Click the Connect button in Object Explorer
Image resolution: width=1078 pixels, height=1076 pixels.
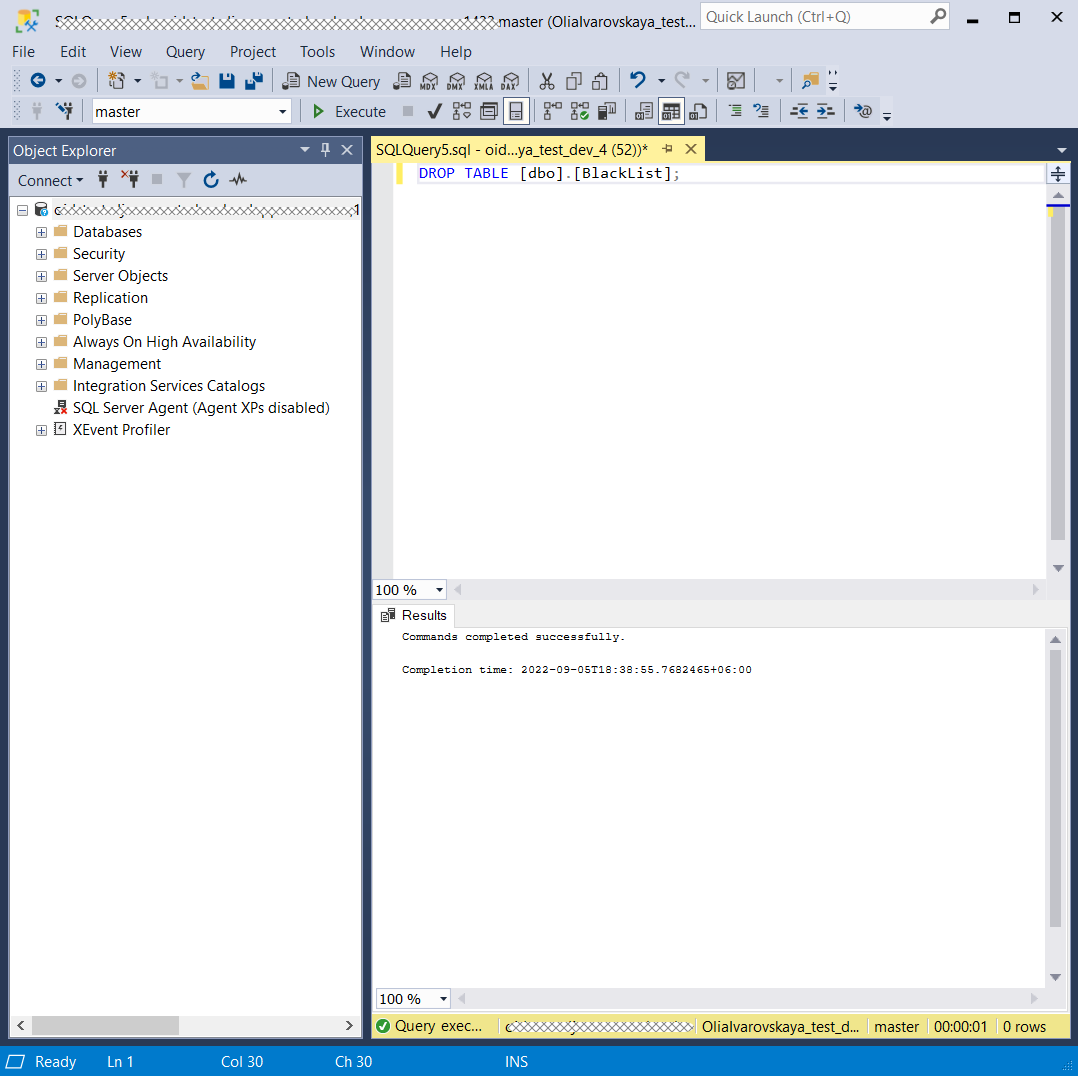(50, 180)
